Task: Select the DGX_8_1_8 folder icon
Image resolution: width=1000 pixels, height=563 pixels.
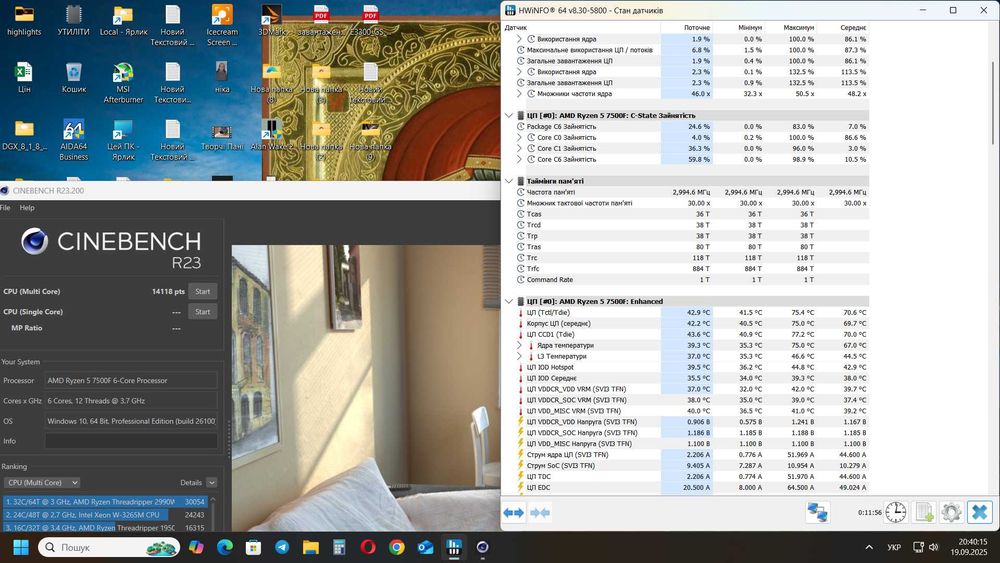Action: tap(24, 135)
